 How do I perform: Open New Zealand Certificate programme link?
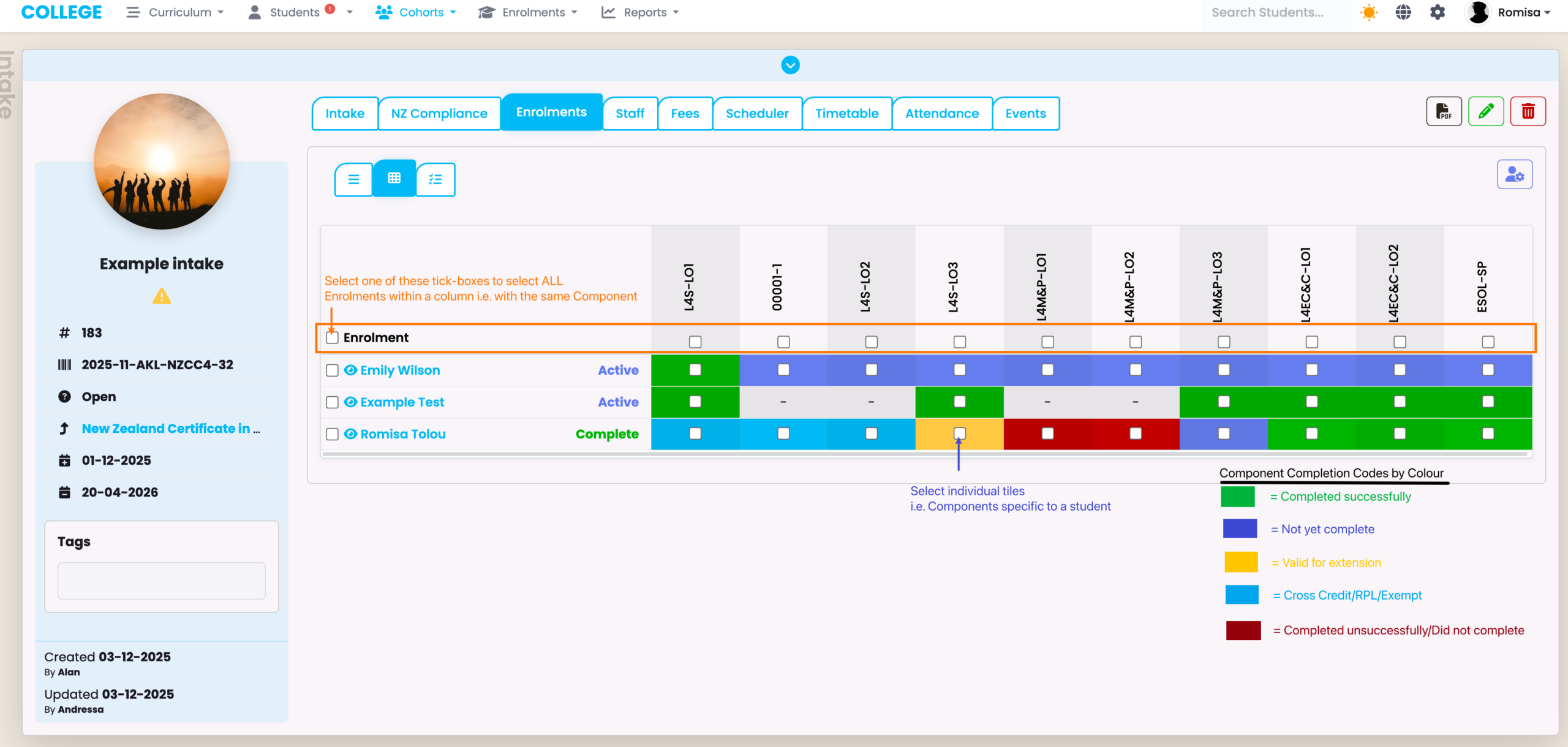167,429
